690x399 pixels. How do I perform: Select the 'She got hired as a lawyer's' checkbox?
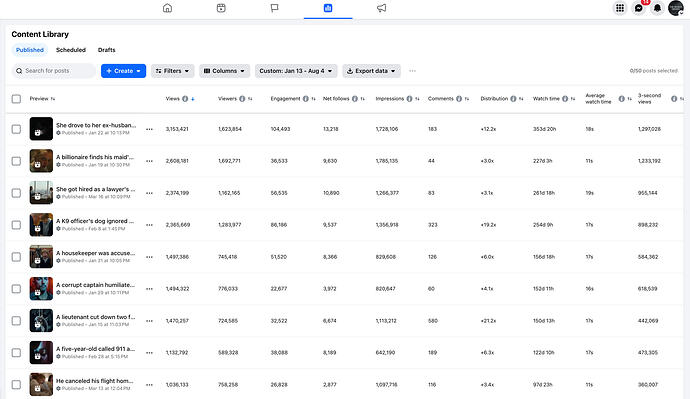(16, 193)
